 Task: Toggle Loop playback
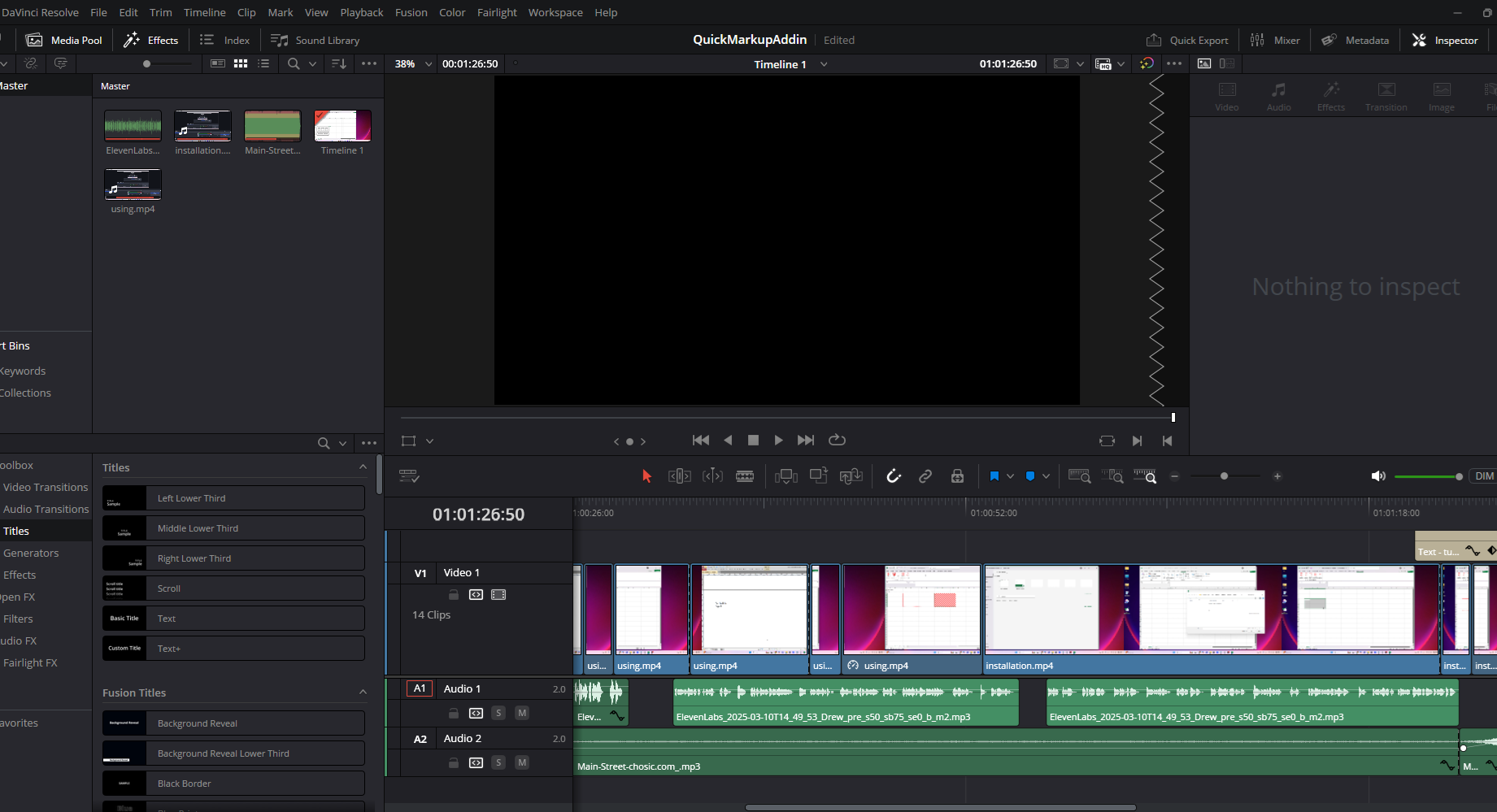click(838, 441)
